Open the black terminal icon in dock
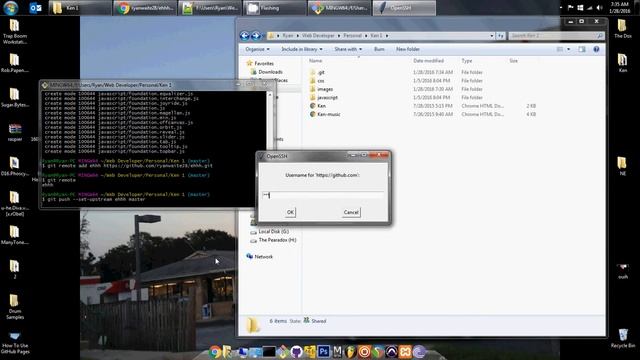Viewport: 640px width, 360px height. 269,351
